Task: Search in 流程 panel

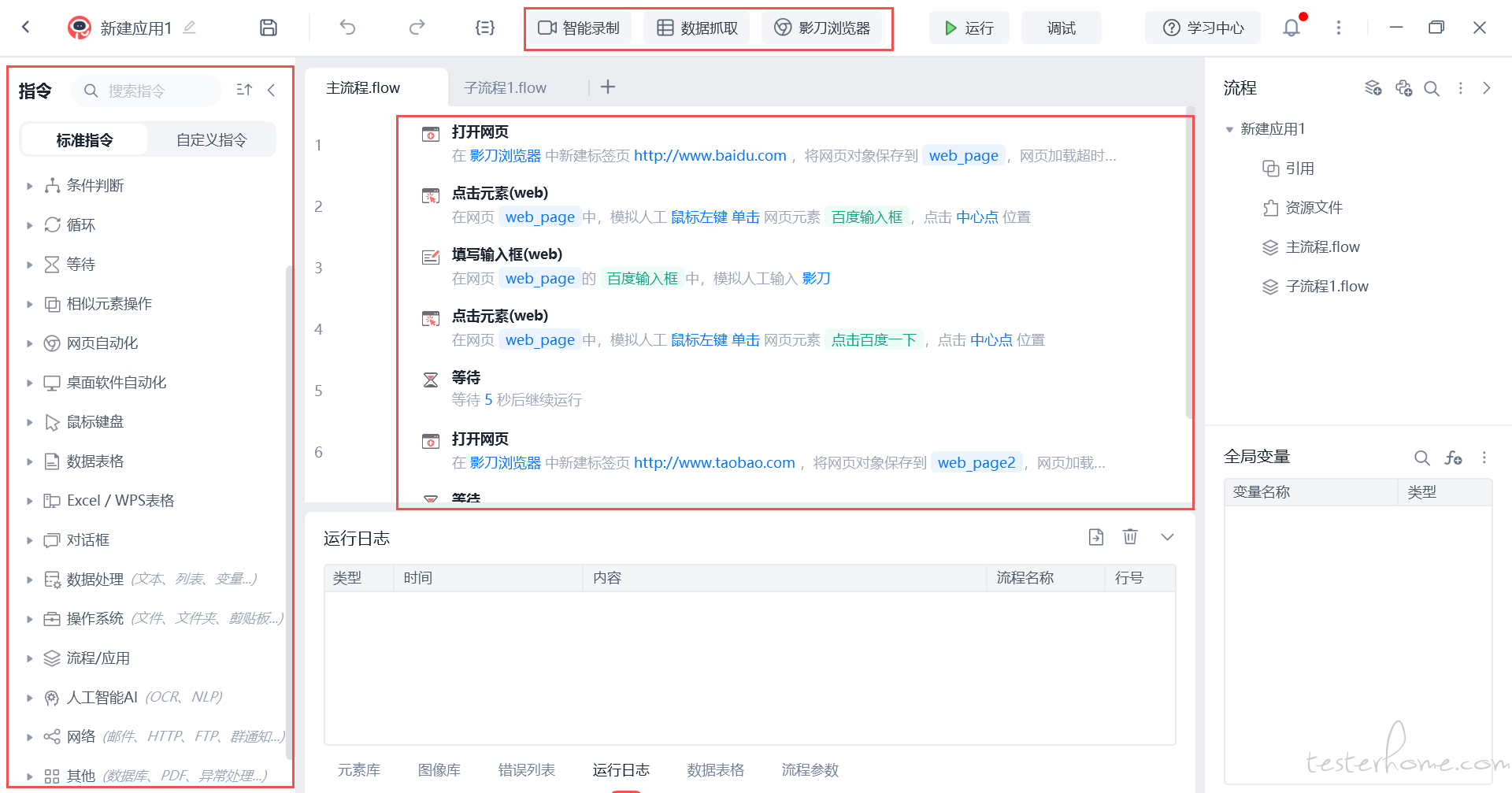Action: click(x=1432, y=88)
